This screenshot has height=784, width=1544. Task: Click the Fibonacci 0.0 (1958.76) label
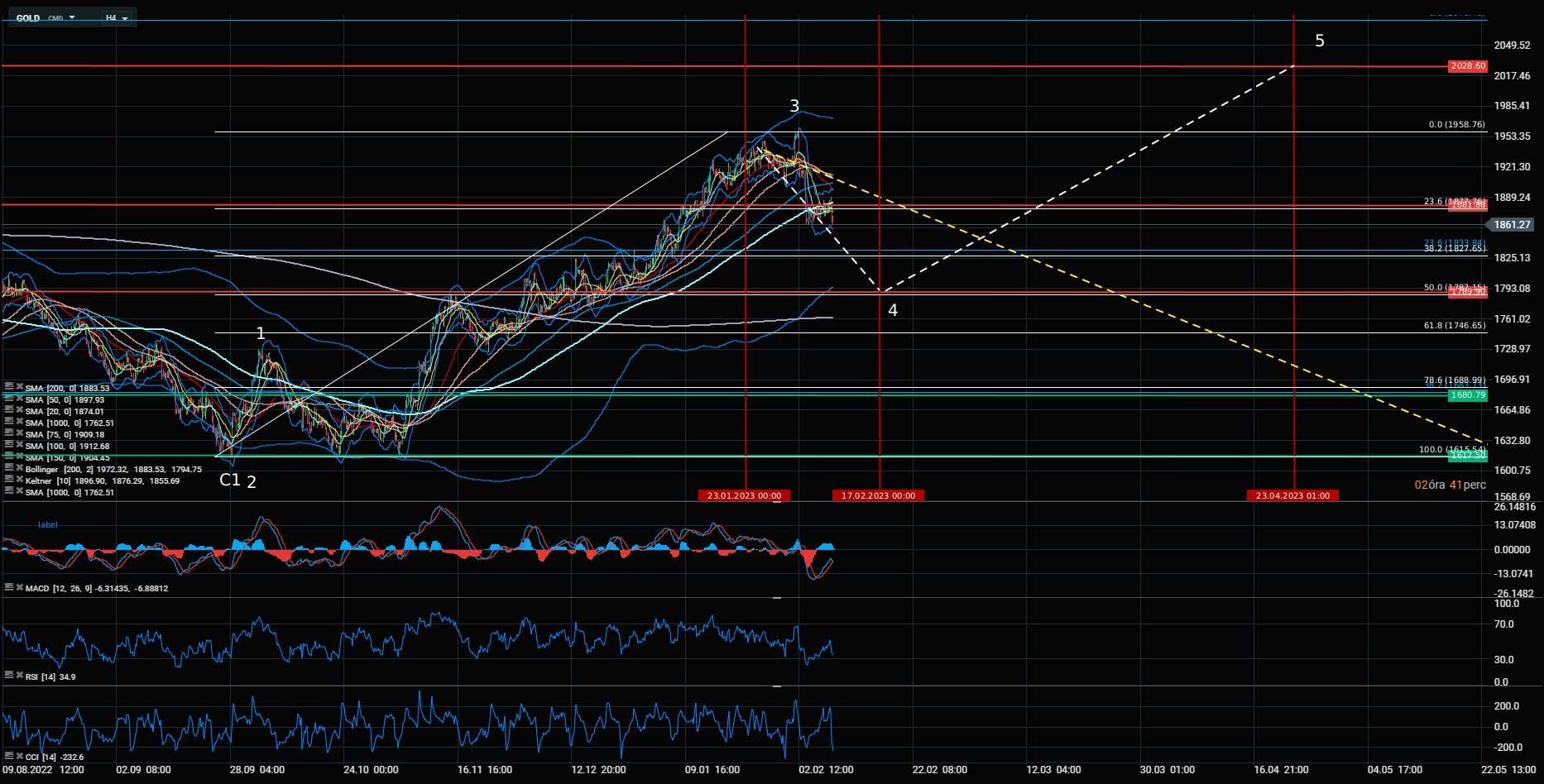click(1457, 125)
